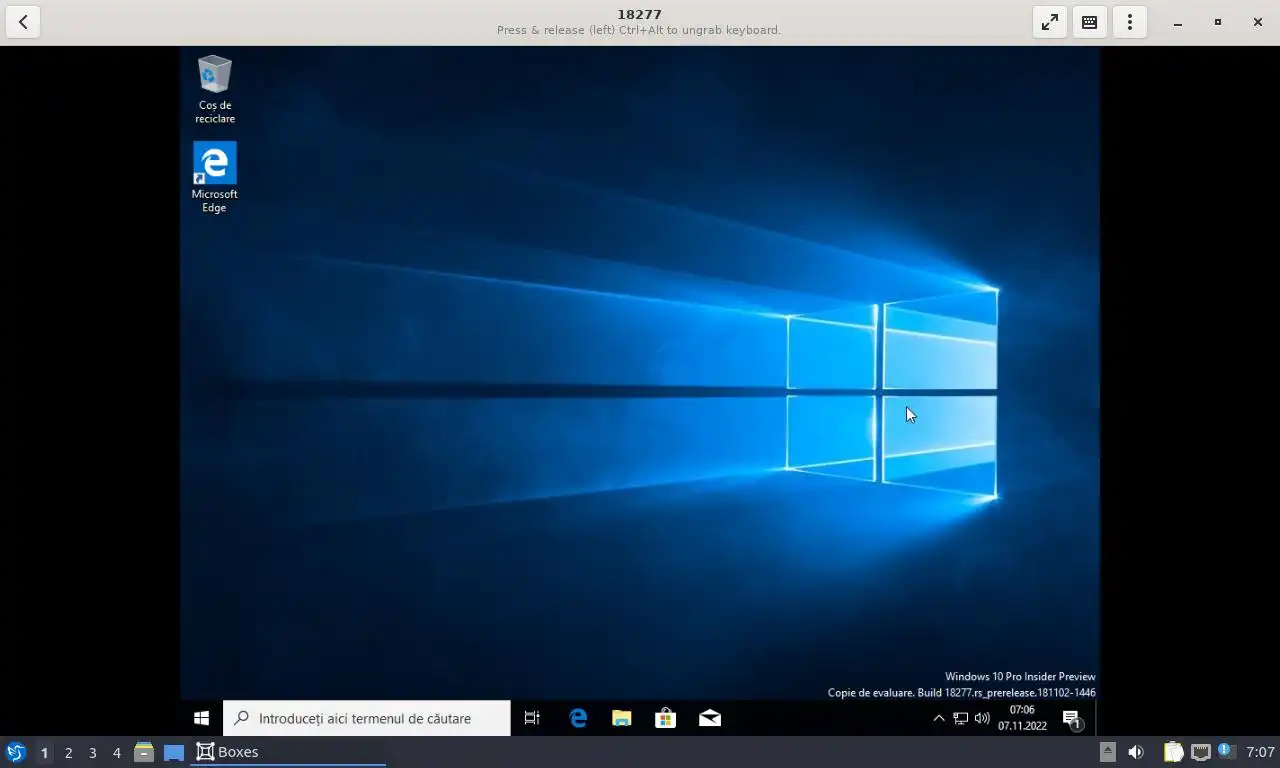Click the host clock showing 7:07
Screen dimensions: 1280x768
[1260, 752]
